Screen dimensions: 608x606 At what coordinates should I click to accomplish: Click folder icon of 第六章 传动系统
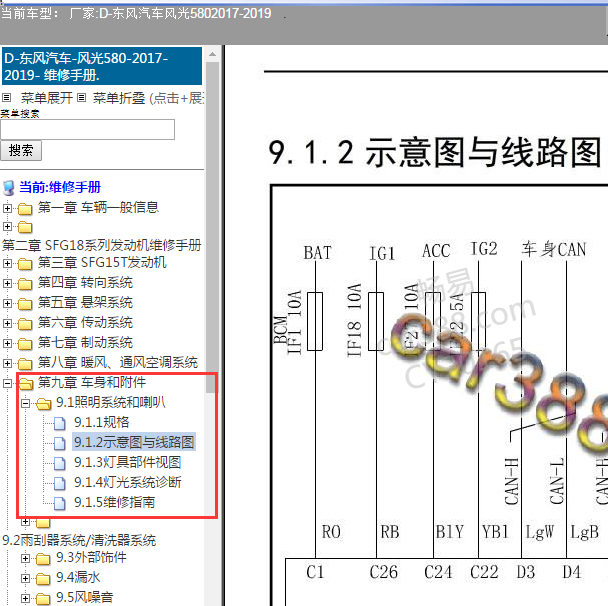click(x=25, y=324)
